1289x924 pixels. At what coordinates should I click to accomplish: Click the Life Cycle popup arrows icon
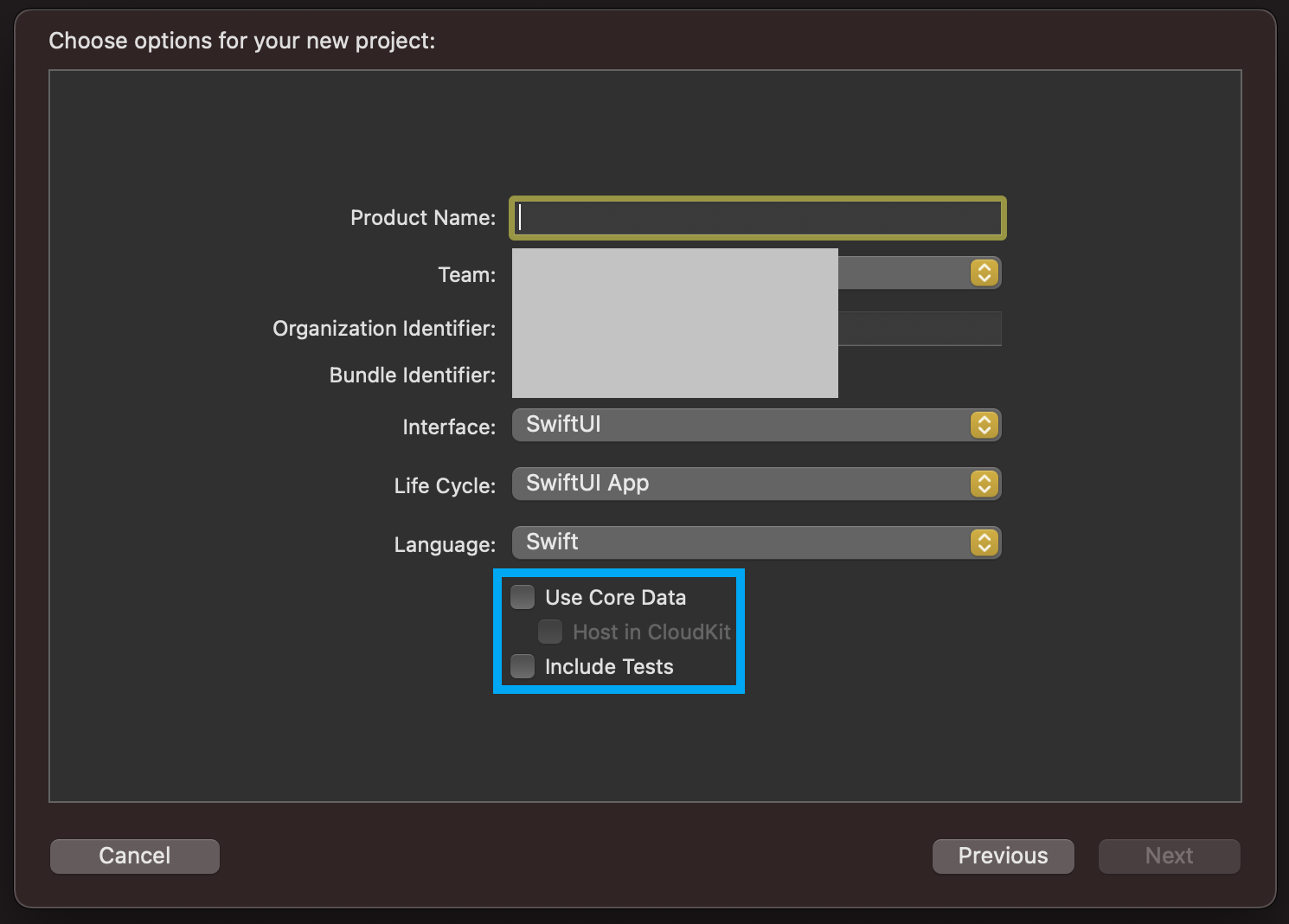point(984,484)
